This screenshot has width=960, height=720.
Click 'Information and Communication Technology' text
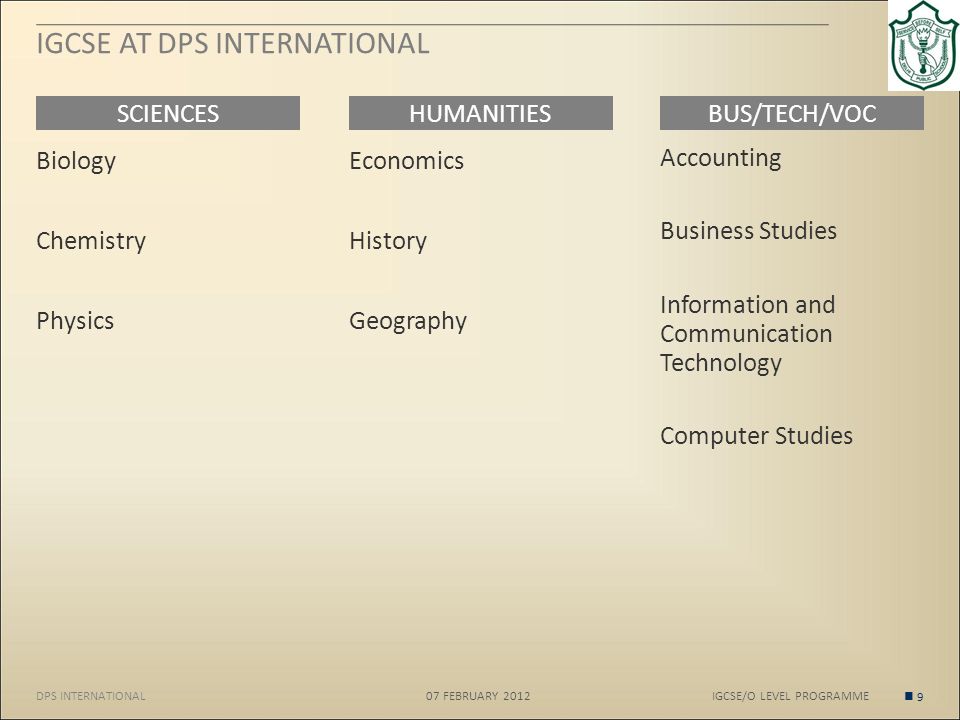748,334
